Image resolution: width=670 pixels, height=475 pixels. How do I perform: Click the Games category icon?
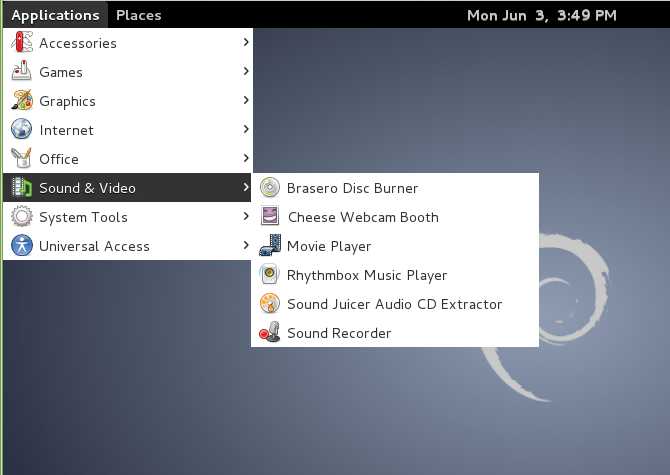[22, 72]
